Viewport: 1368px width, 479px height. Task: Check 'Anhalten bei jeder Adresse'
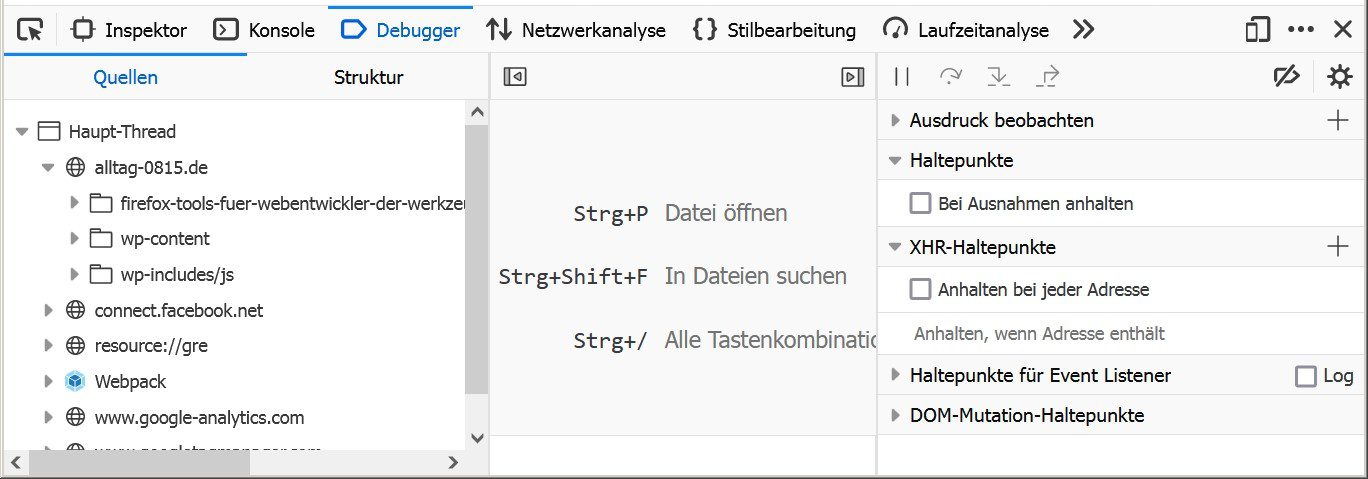click(920, 290)
